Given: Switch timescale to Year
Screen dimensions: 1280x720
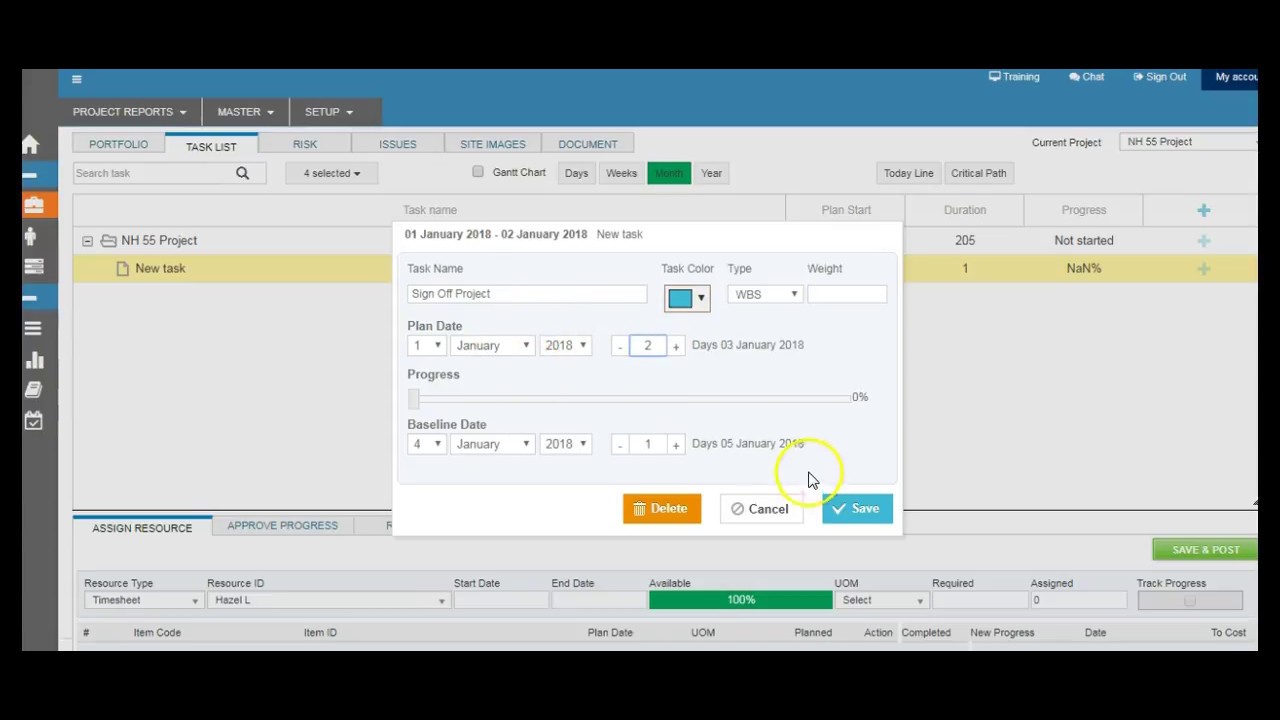Looking at the screenshot, I should click(x=711, y=173).
